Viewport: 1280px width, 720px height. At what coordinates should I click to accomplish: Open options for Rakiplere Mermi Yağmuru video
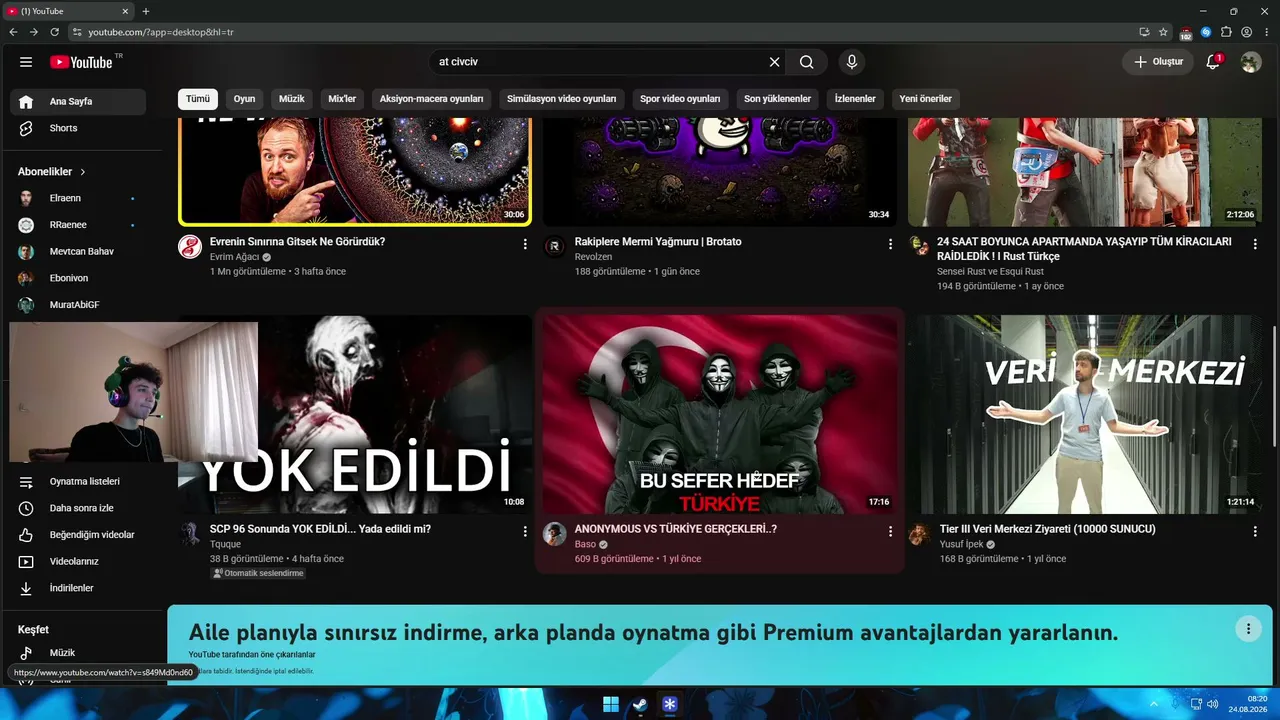[890, 244]
